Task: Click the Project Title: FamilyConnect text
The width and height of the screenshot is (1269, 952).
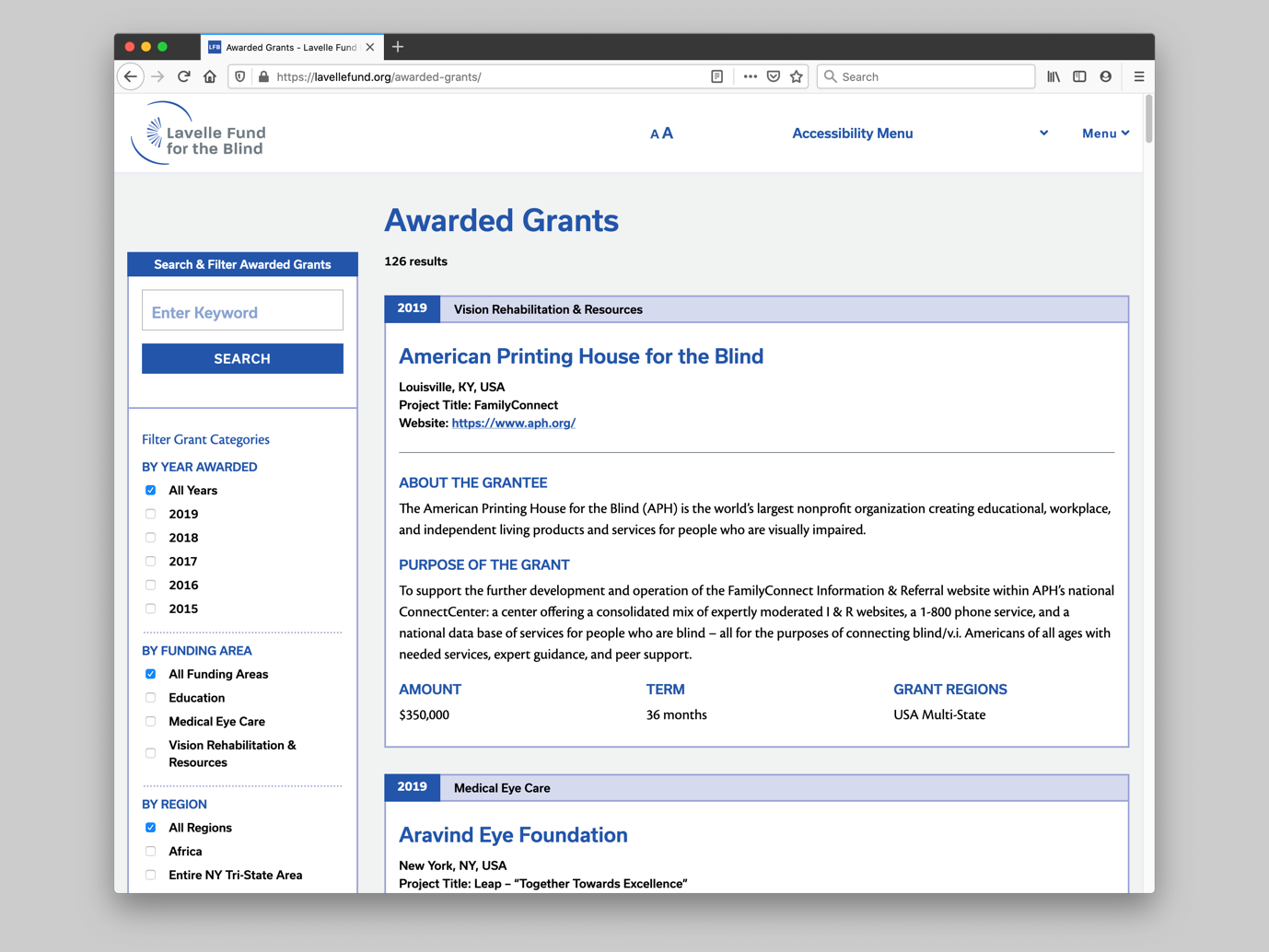Action: 479,405
